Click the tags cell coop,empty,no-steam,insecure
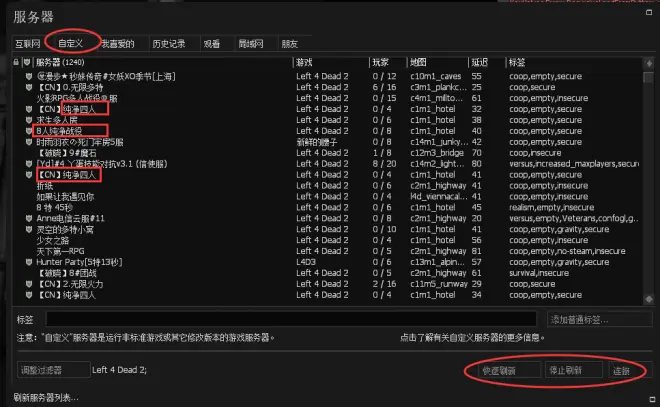The height and width of the screenshot is (407, 660). [567, 251]
